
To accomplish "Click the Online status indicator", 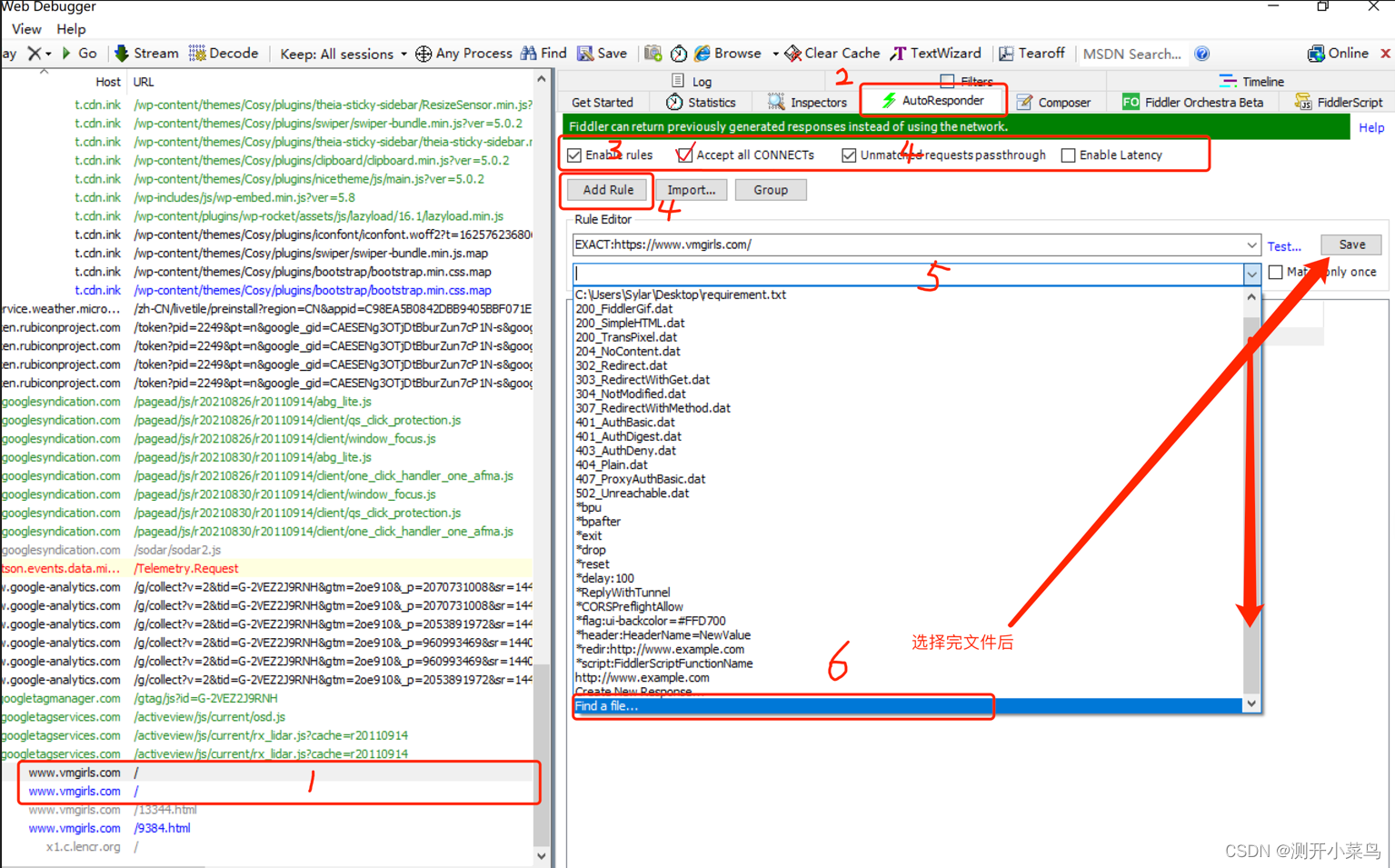I will [x=1338, y=54].
